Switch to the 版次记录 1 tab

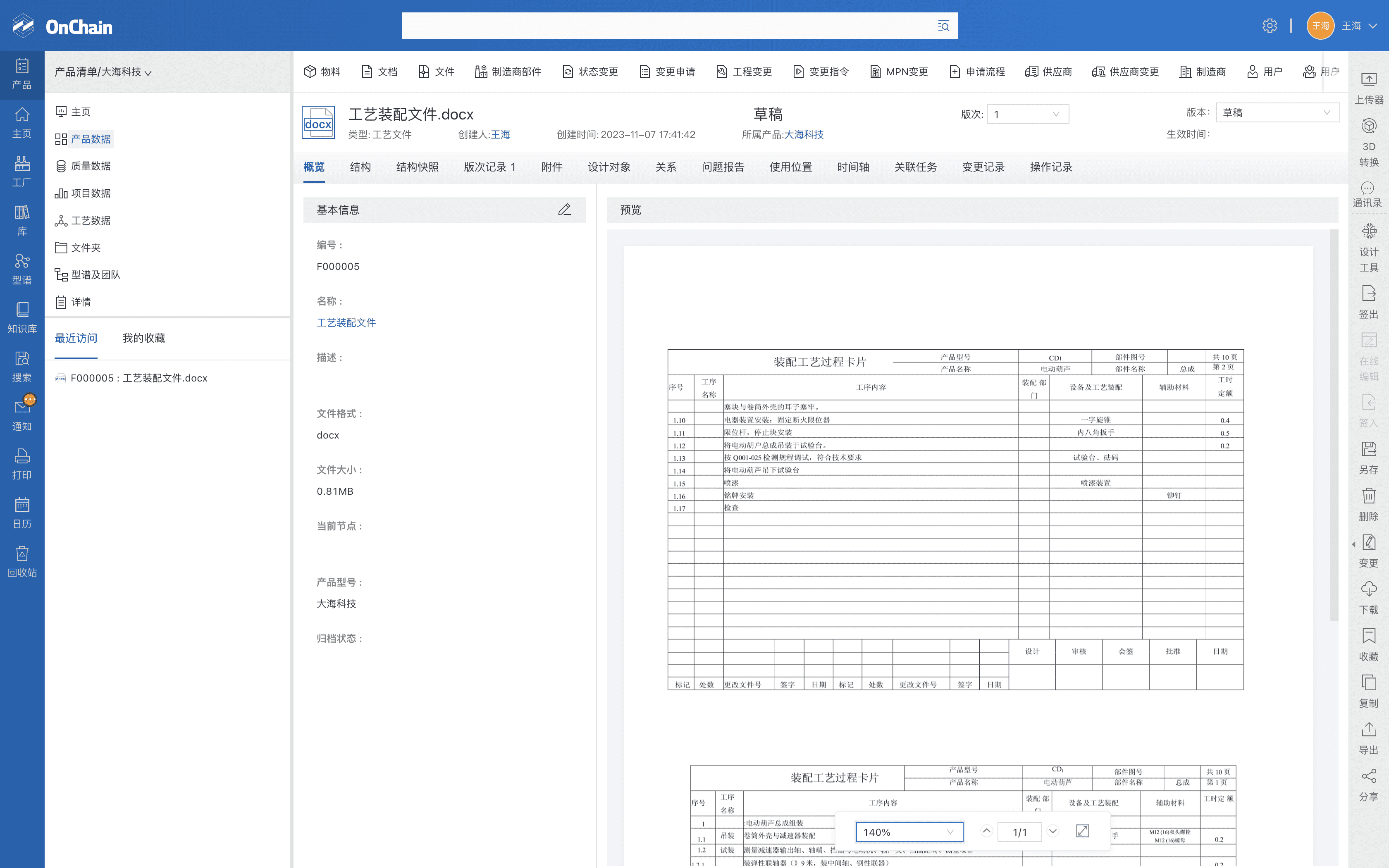click(489, 167)
